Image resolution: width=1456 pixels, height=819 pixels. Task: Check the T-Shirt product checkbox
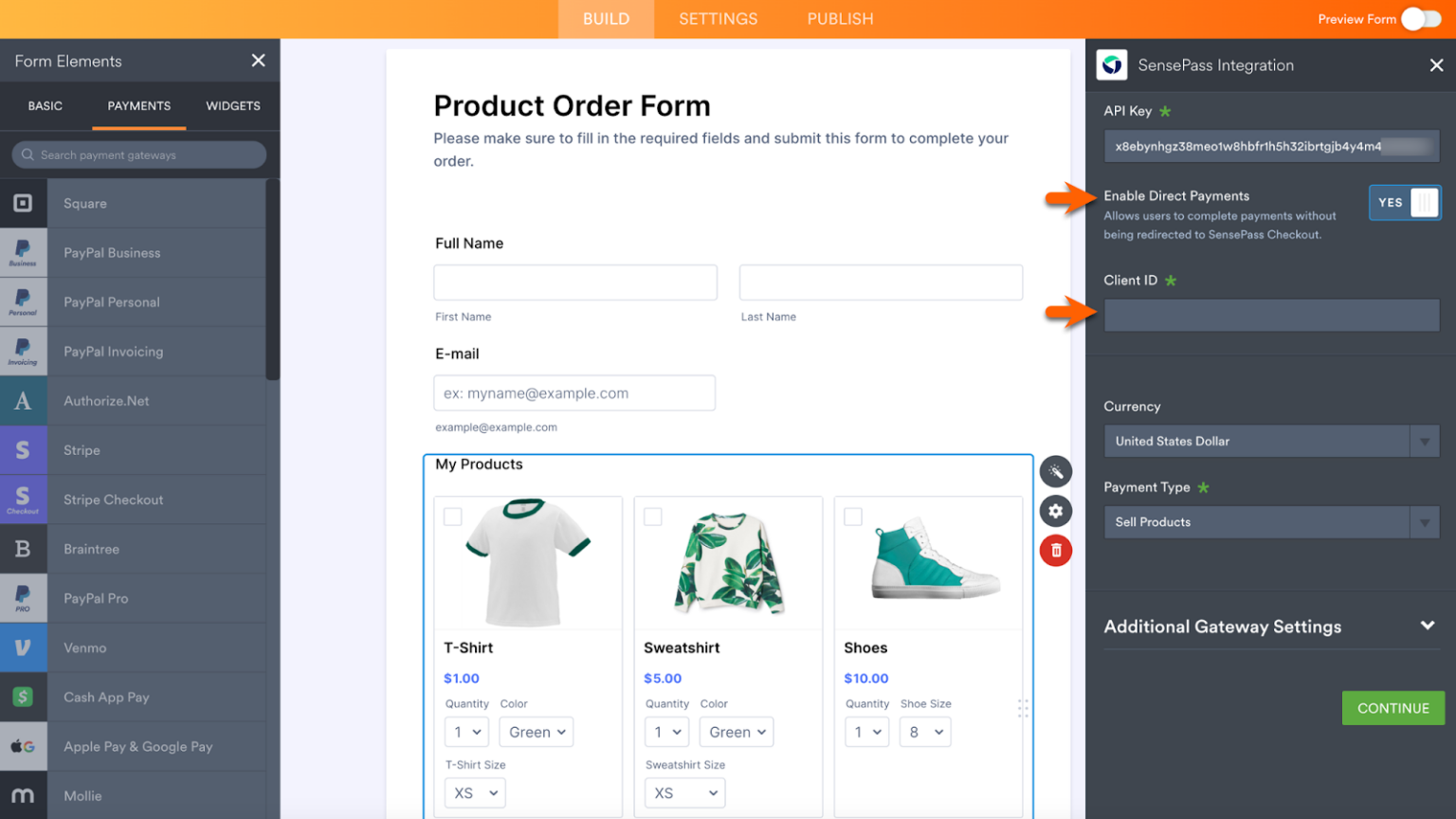tap(452, 517)
